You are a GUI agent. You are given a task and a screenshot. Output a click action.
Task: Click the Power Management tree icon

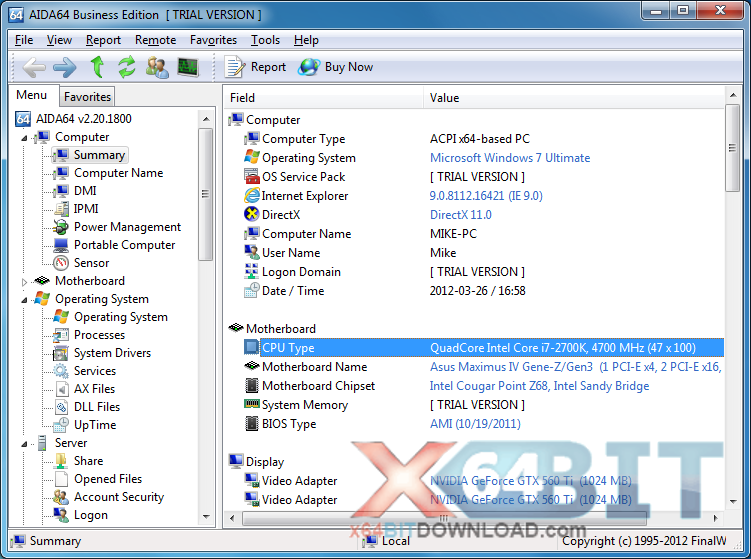pyautogui.click(x=61, y=227)
